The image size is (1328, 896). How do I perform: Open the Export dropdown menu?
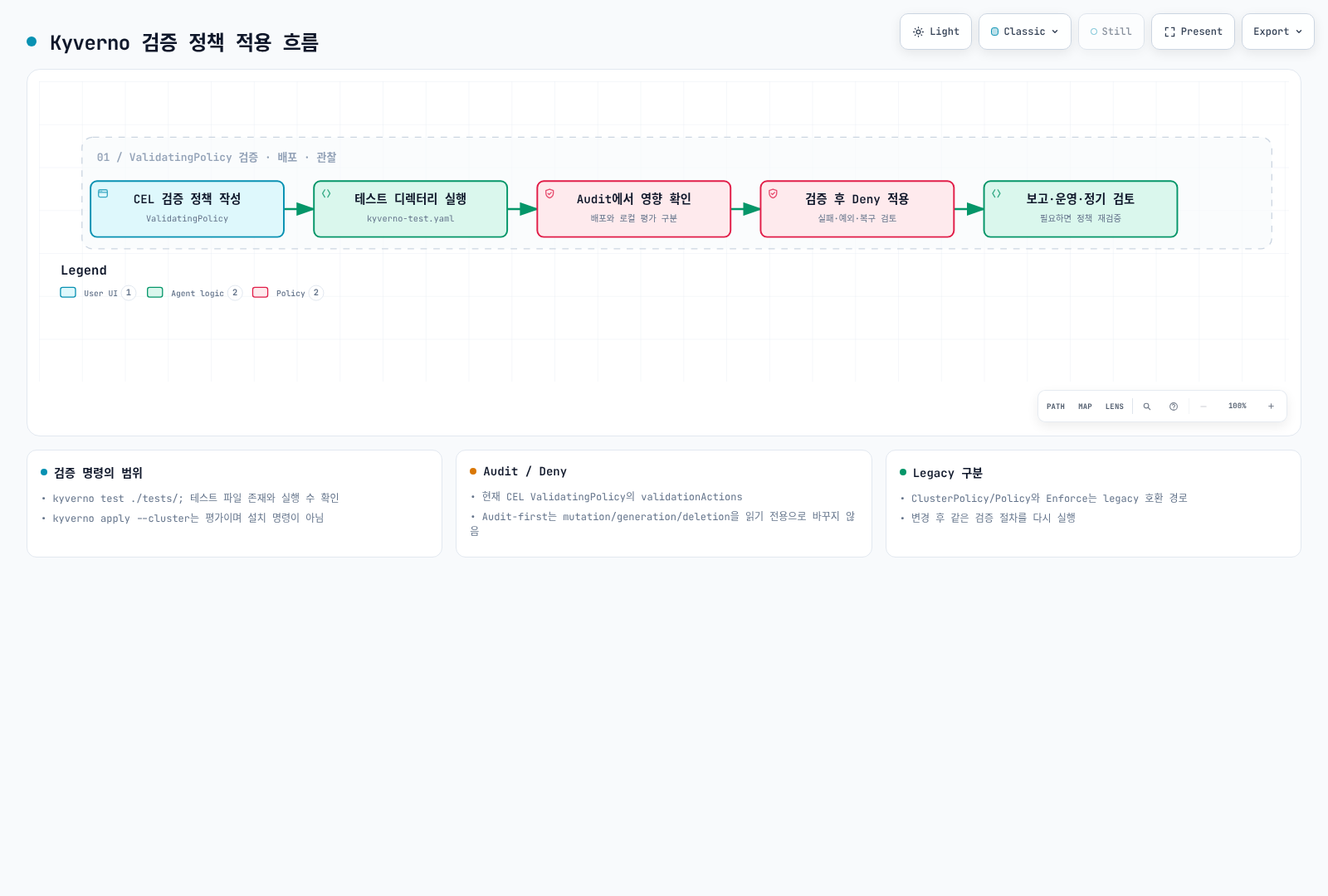pos(1277,32)
